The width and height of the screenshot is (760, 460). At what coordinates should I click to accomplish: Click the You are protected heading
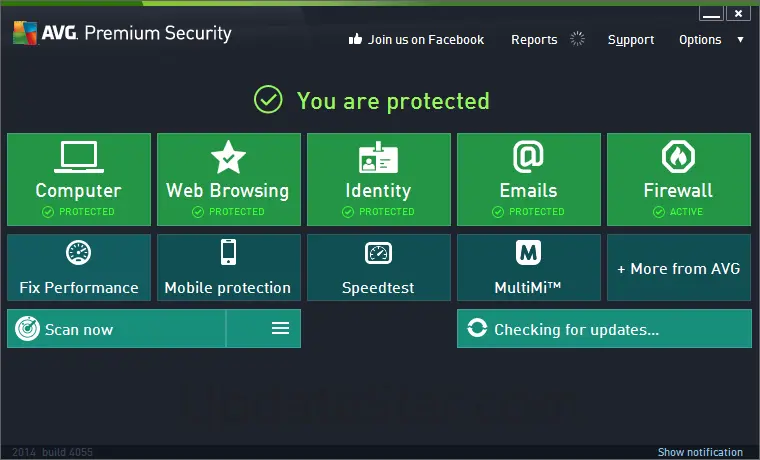pos(393,101)
